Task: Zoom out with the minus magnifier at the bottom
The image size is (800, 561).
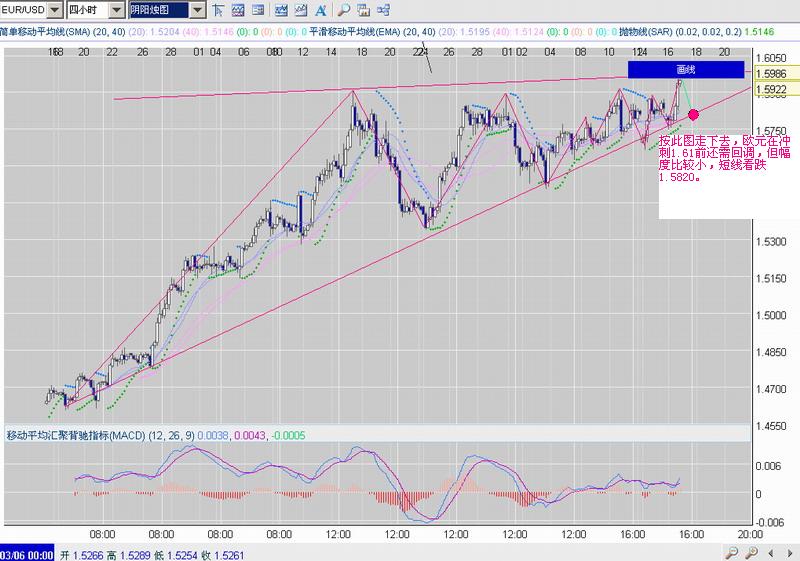Action: (731, 553)
